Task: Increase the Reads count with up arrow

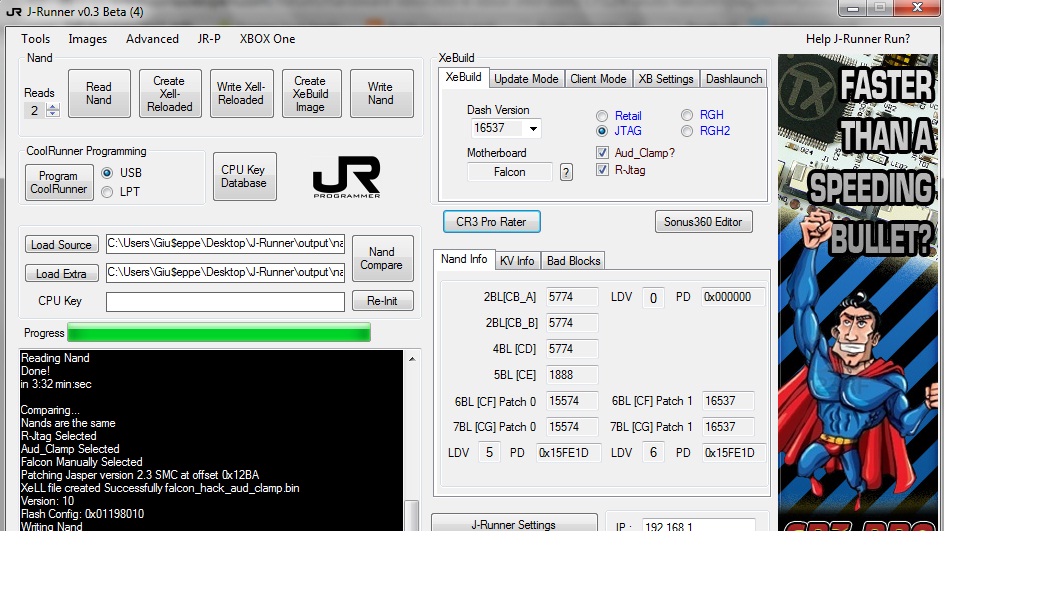Action: 52,107
